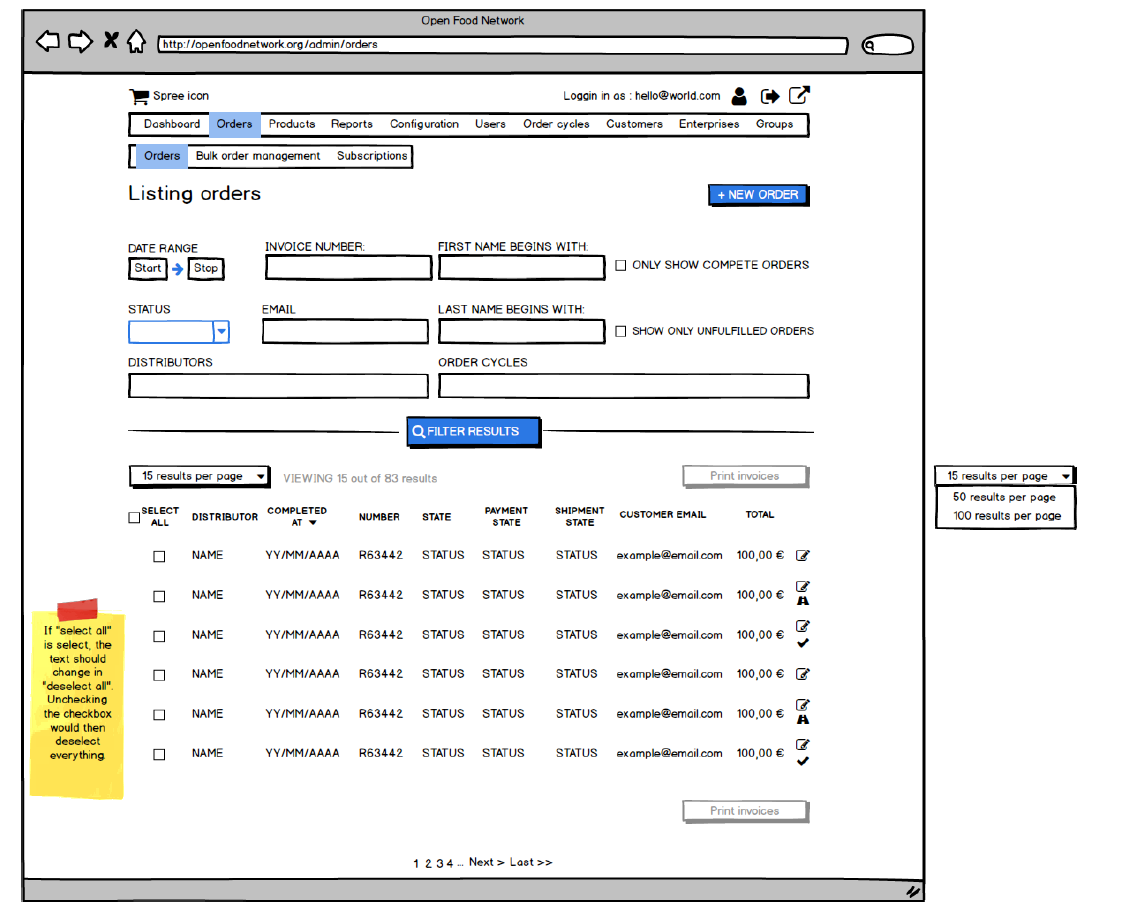
Task: Switch to Bulk order management tab
Action: (x=258, y=156)
